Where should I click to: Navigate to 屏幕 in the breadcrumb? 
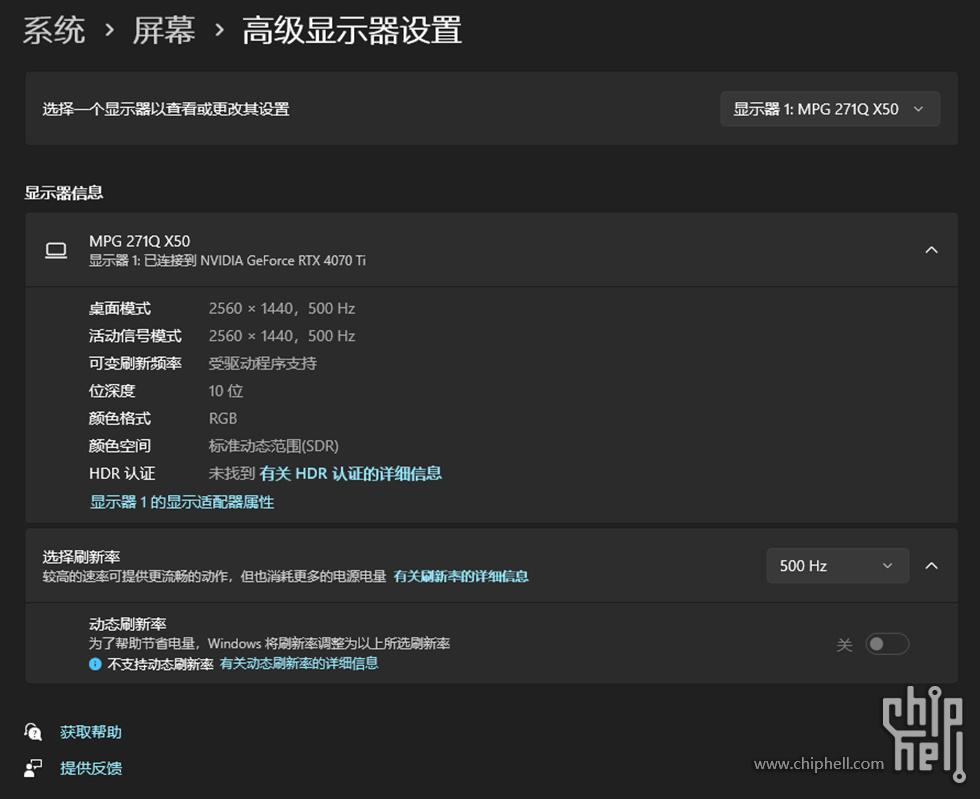coord(164,31)
